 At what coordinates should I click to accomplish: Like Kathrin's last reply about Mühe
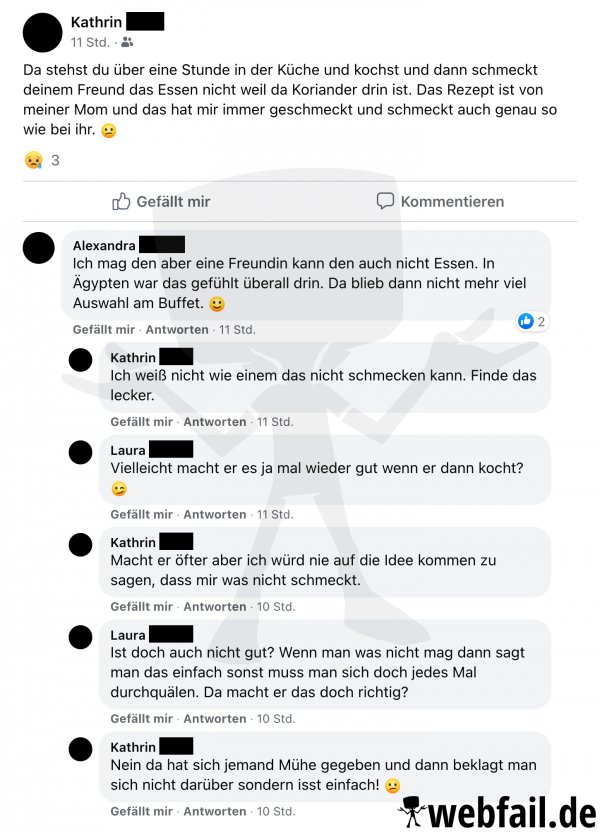click(x=142, y=811)
